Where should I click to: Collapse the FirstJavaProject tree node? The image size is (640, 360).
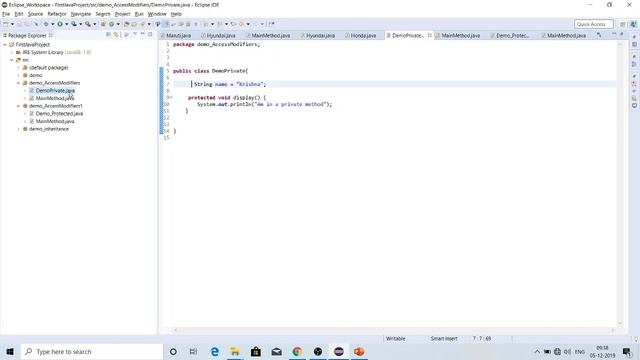5,44
